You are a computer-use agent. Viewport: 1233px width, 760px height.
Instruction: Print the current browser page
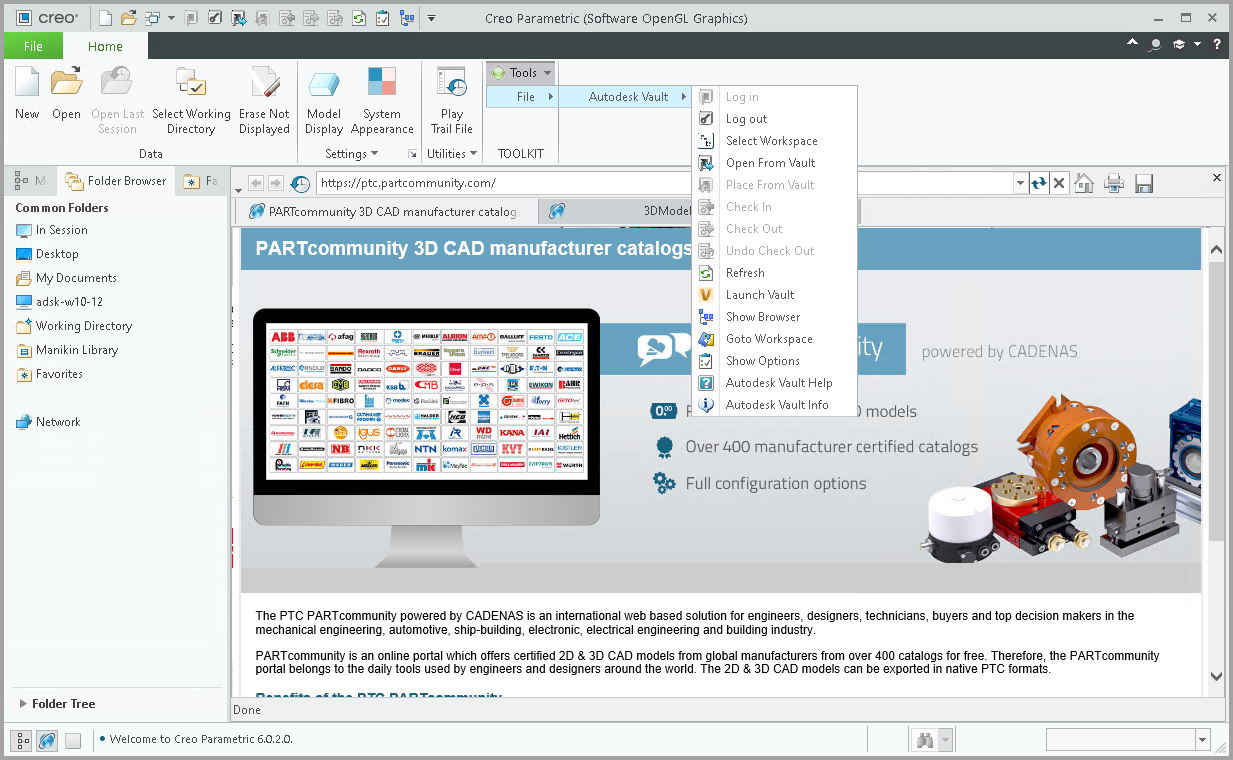(x=1114, y=183)
